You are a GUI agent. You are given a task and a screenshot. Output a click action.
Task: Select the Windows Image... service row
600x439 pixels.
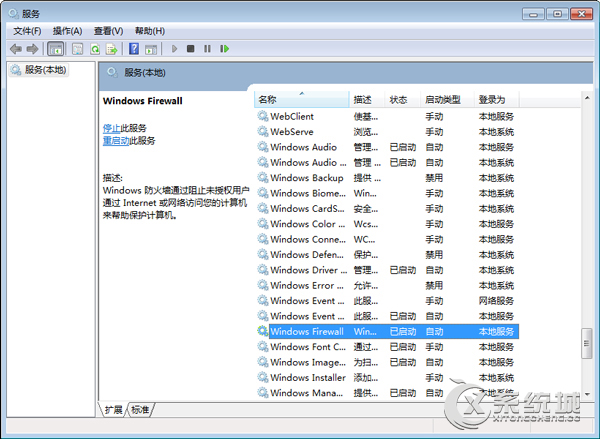point(387,362)
